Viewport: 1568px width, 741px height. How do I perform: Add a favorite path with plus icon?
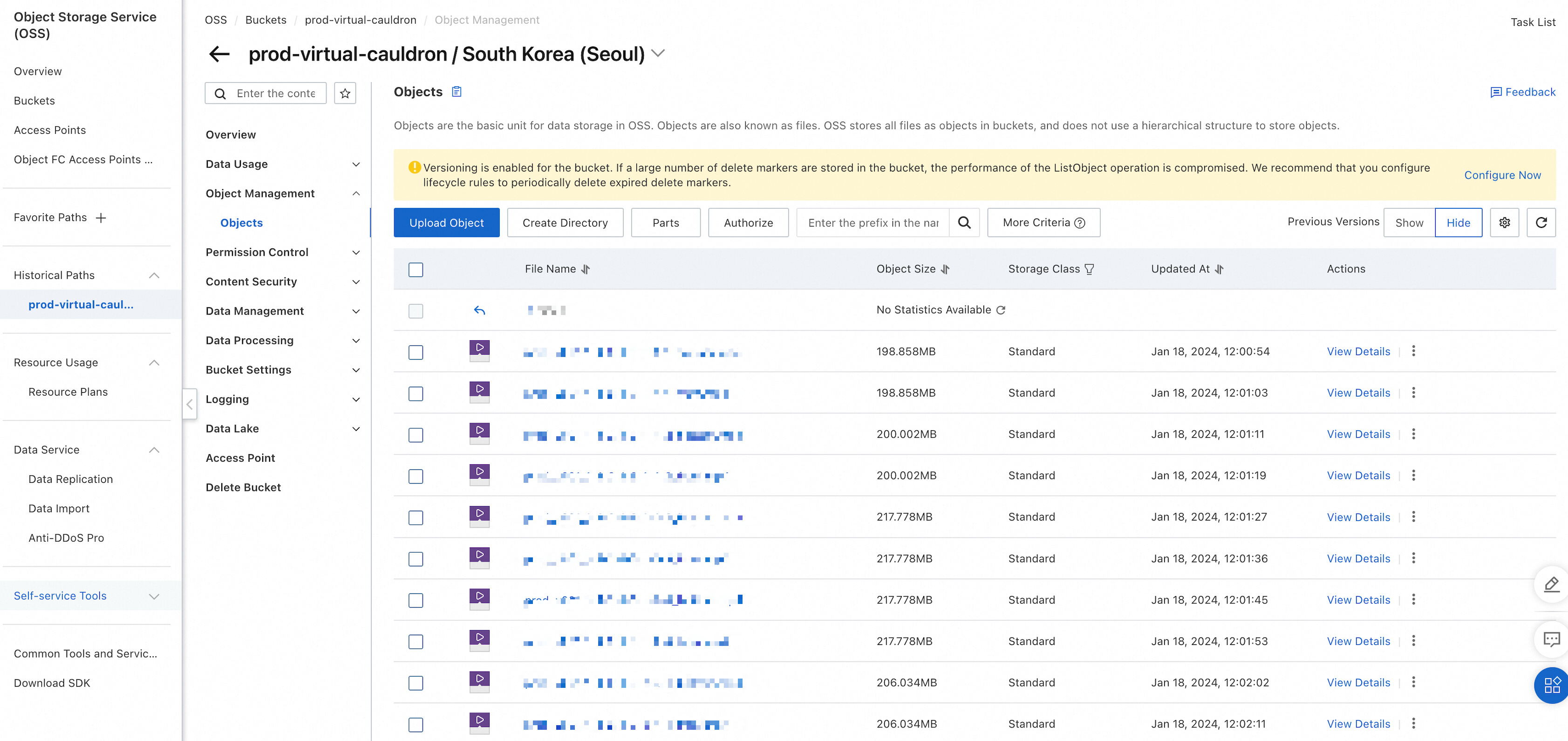pyautogui.click(x=101, y=218)
